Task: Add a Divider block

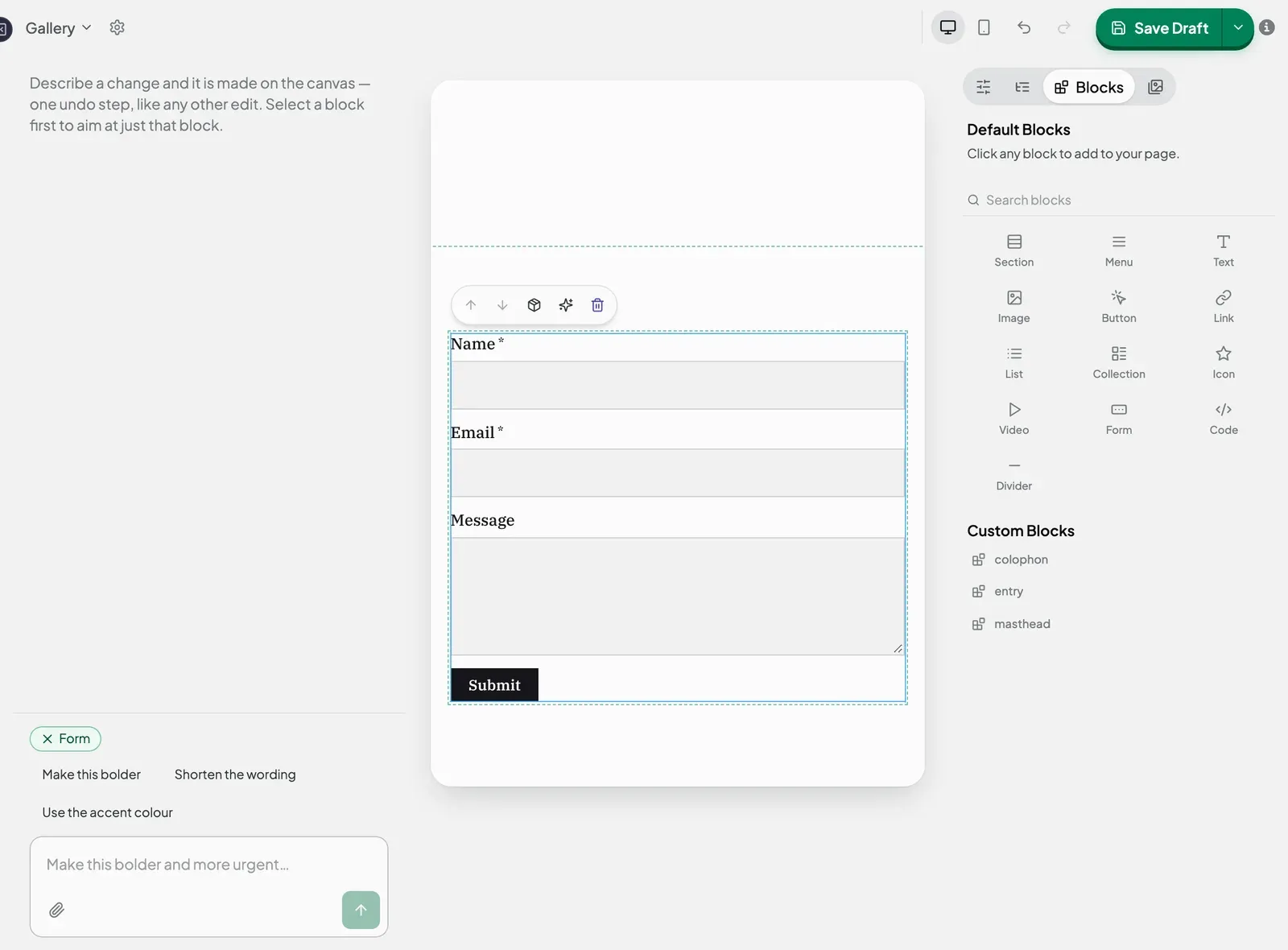Action: [1014, 475]
